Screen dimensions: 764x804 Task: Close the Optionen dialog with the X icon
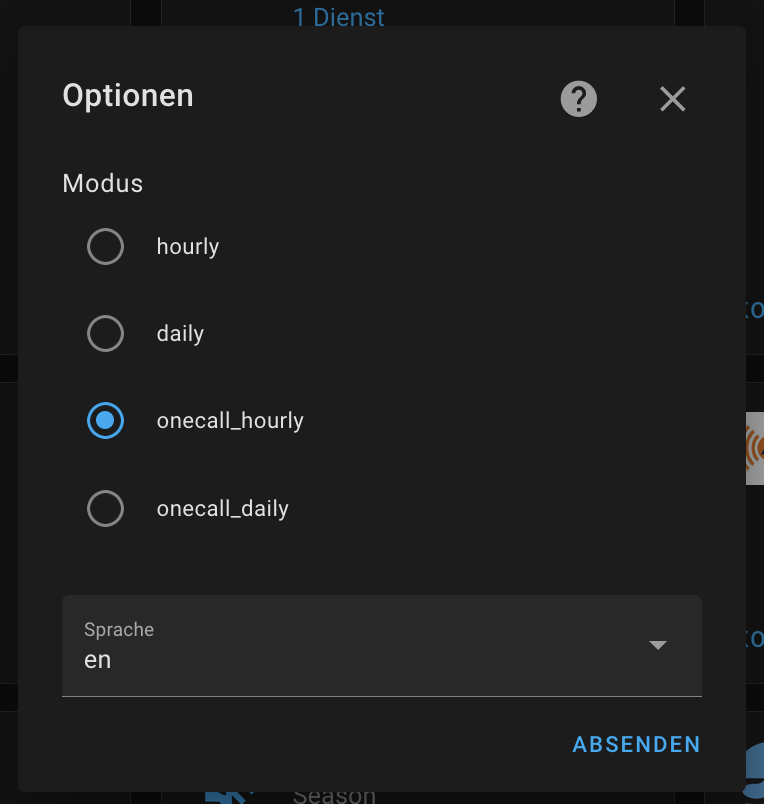pyautogui.click(x=671, y=98)
